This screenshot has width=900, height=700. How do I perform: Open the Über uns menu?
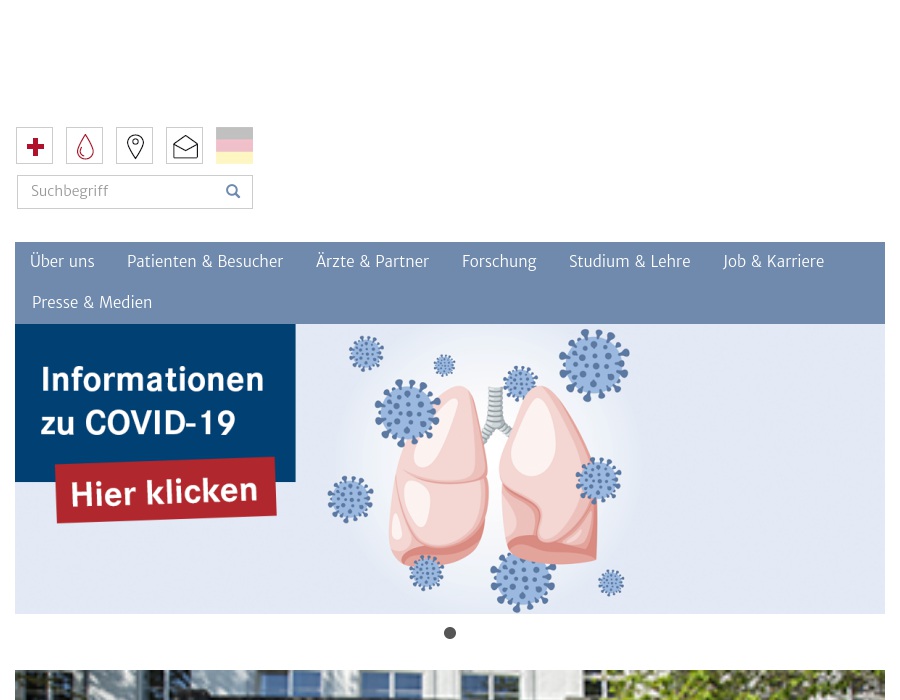(62, 262)
